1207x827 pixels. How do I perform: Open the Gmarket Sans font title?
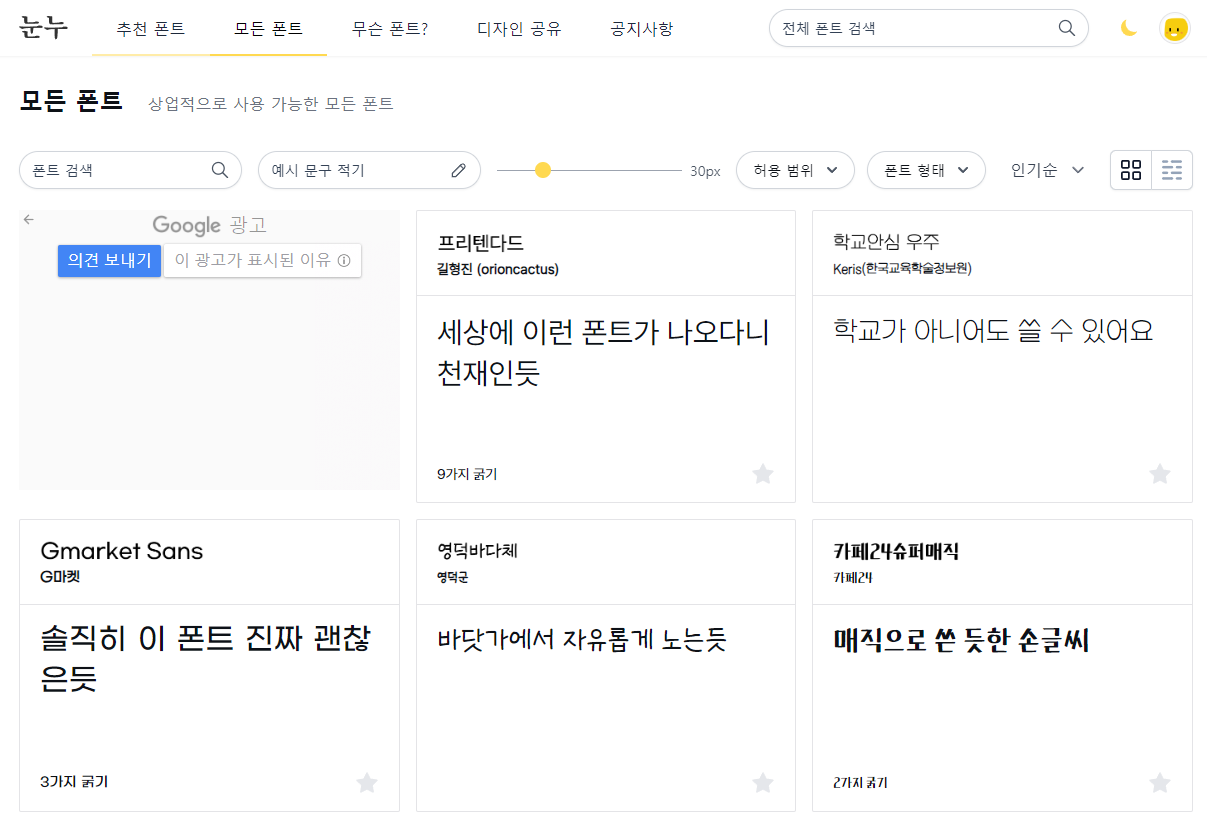[x=121, y=551]
